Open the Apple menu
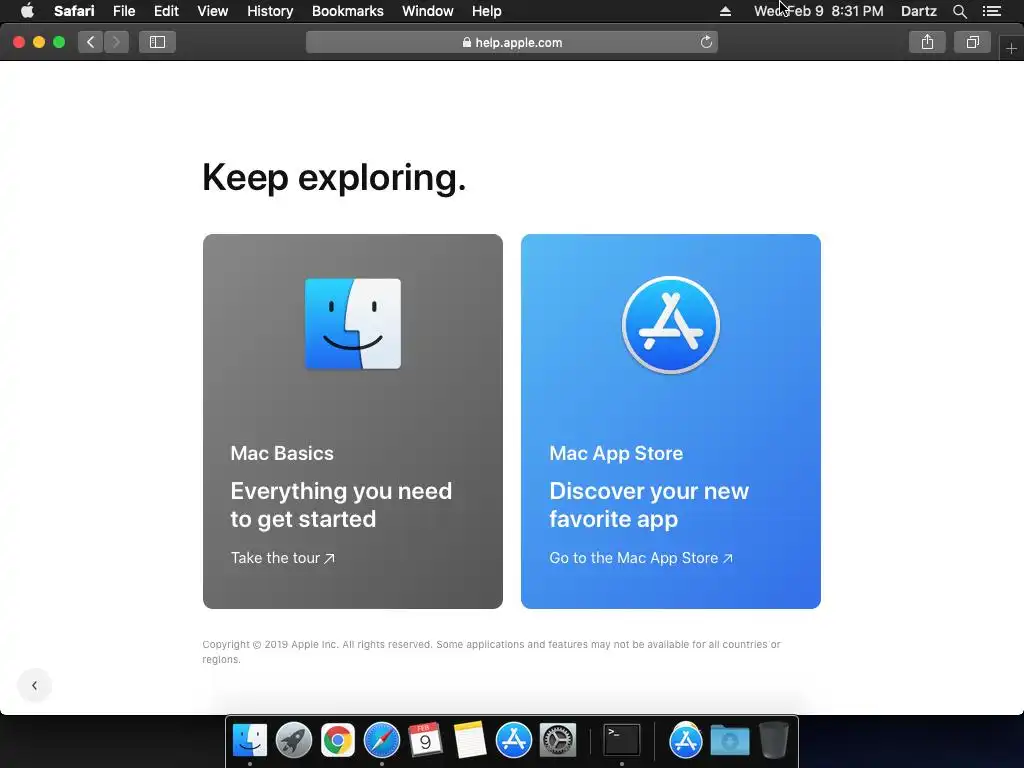Image resolution: width=1024 pixels, height=768 pixels. (27, 10)
